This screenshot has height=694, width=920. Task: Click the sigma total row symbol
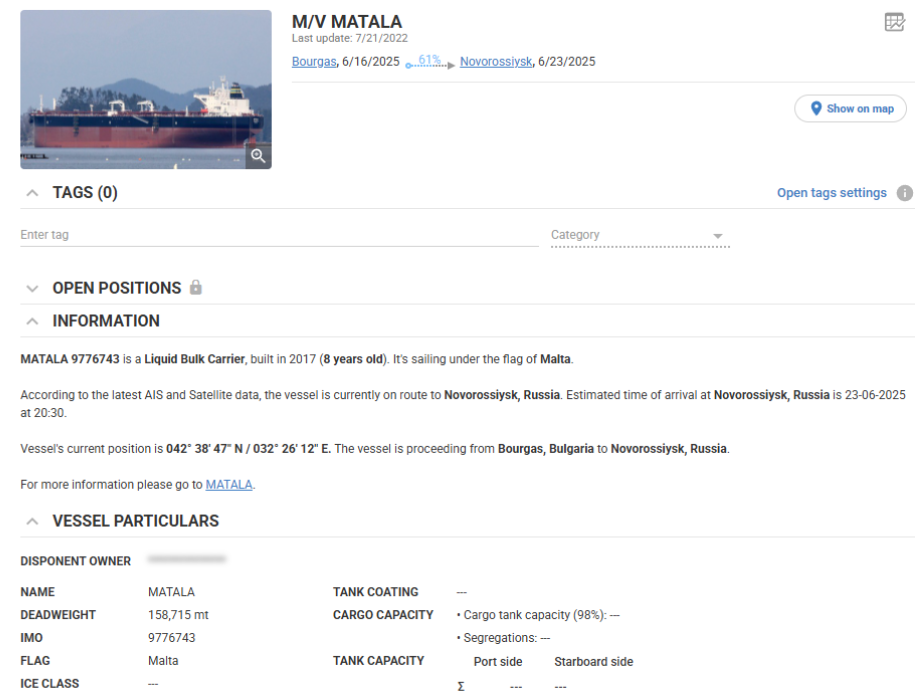(461, 686)
